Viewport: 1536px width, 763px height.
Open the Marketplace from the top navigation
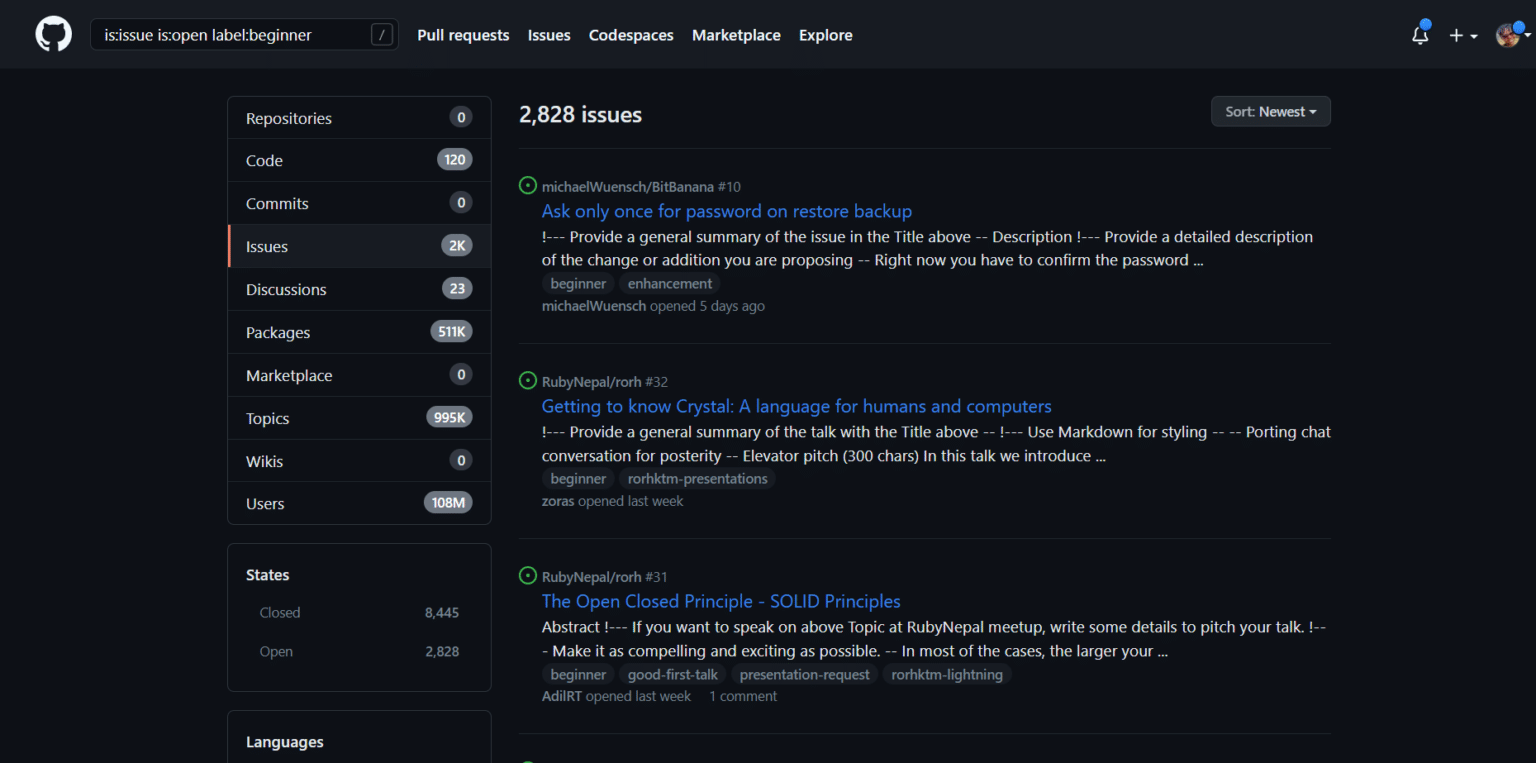pyautogui.click(x=736, y=34)
